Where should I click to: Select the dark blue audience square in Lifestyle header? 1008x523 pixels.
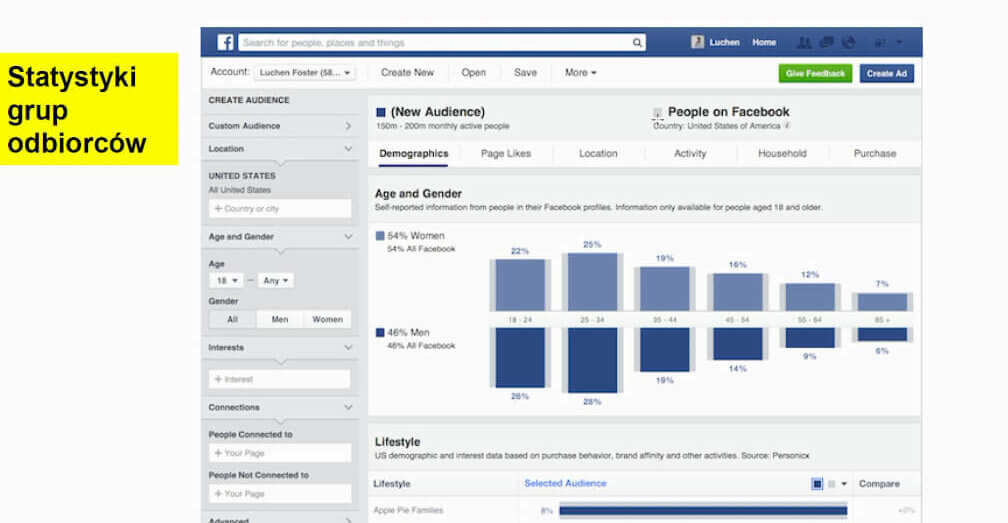[x=817, y=484]
